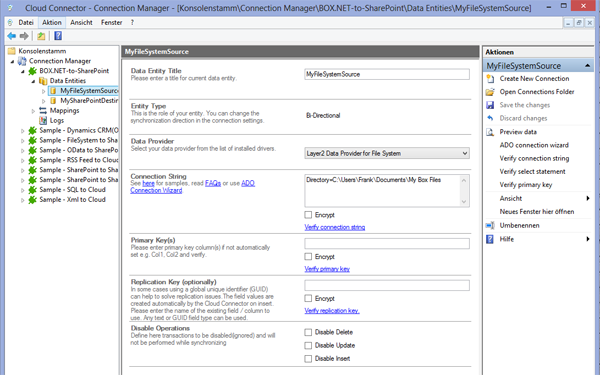
Task: Expand the Ansicht submenu arrow
Action: click(588, 198)
